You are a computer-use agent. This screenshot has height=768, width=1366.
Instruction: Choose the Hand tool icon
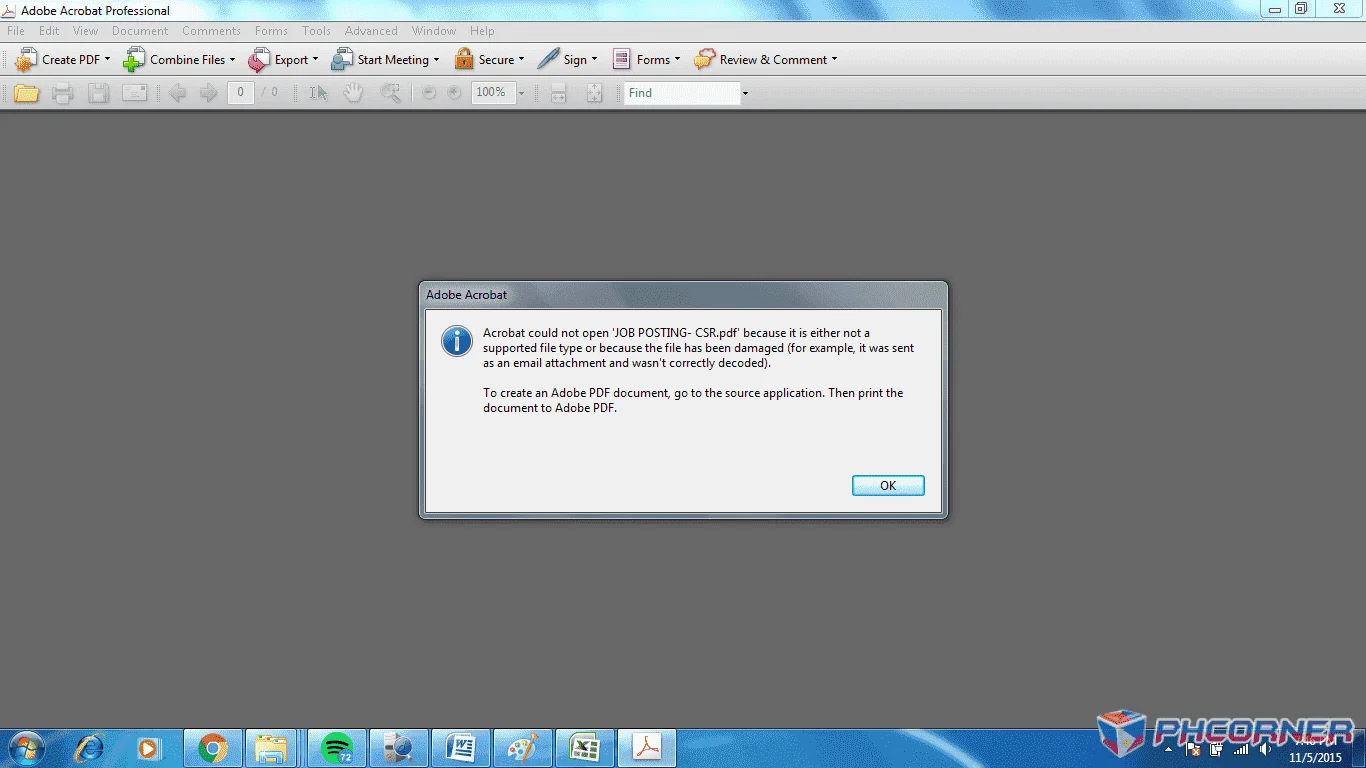coord(353,93)
